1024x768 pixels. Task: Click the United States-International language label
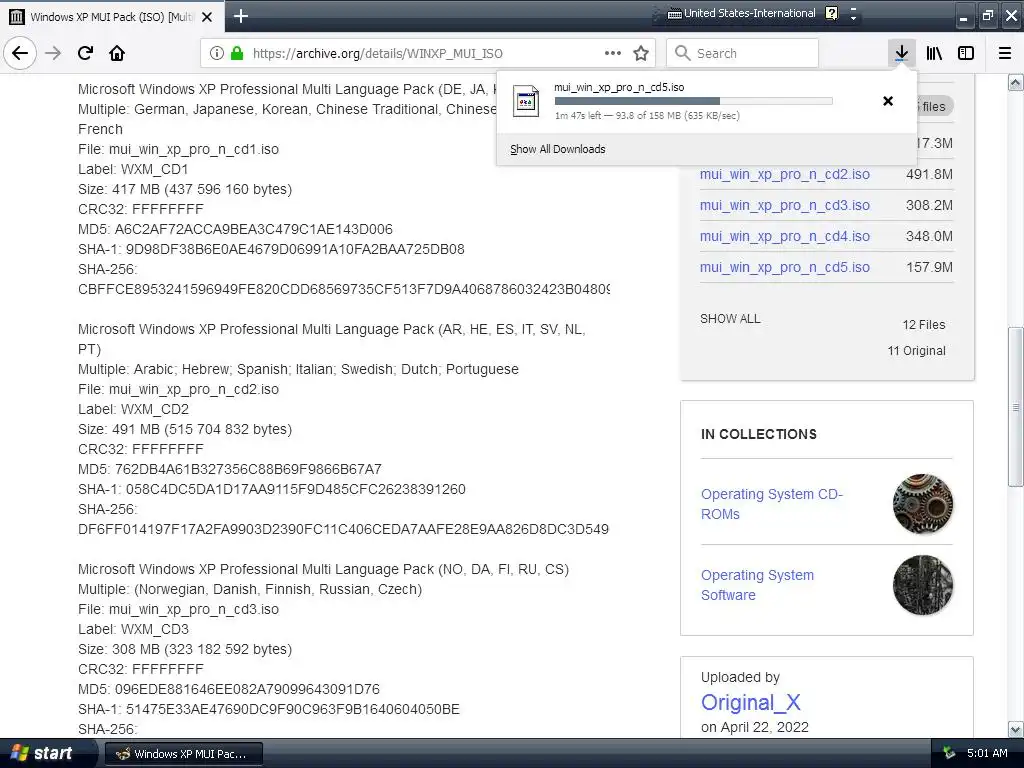750,13
